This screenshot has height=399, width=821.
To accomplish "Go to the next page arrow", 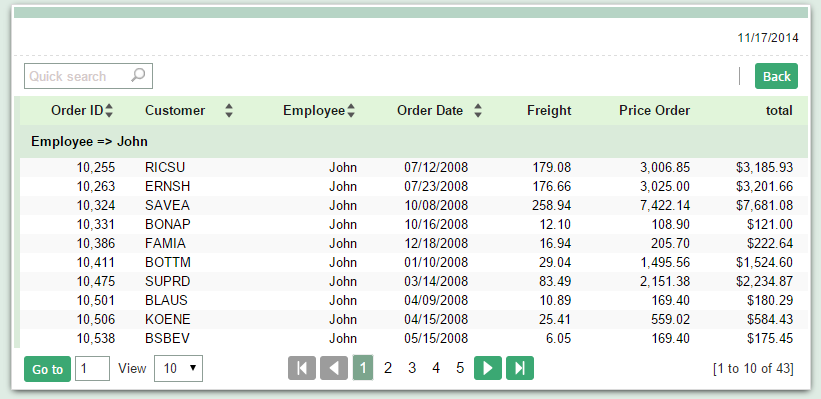I will (488, 368).
